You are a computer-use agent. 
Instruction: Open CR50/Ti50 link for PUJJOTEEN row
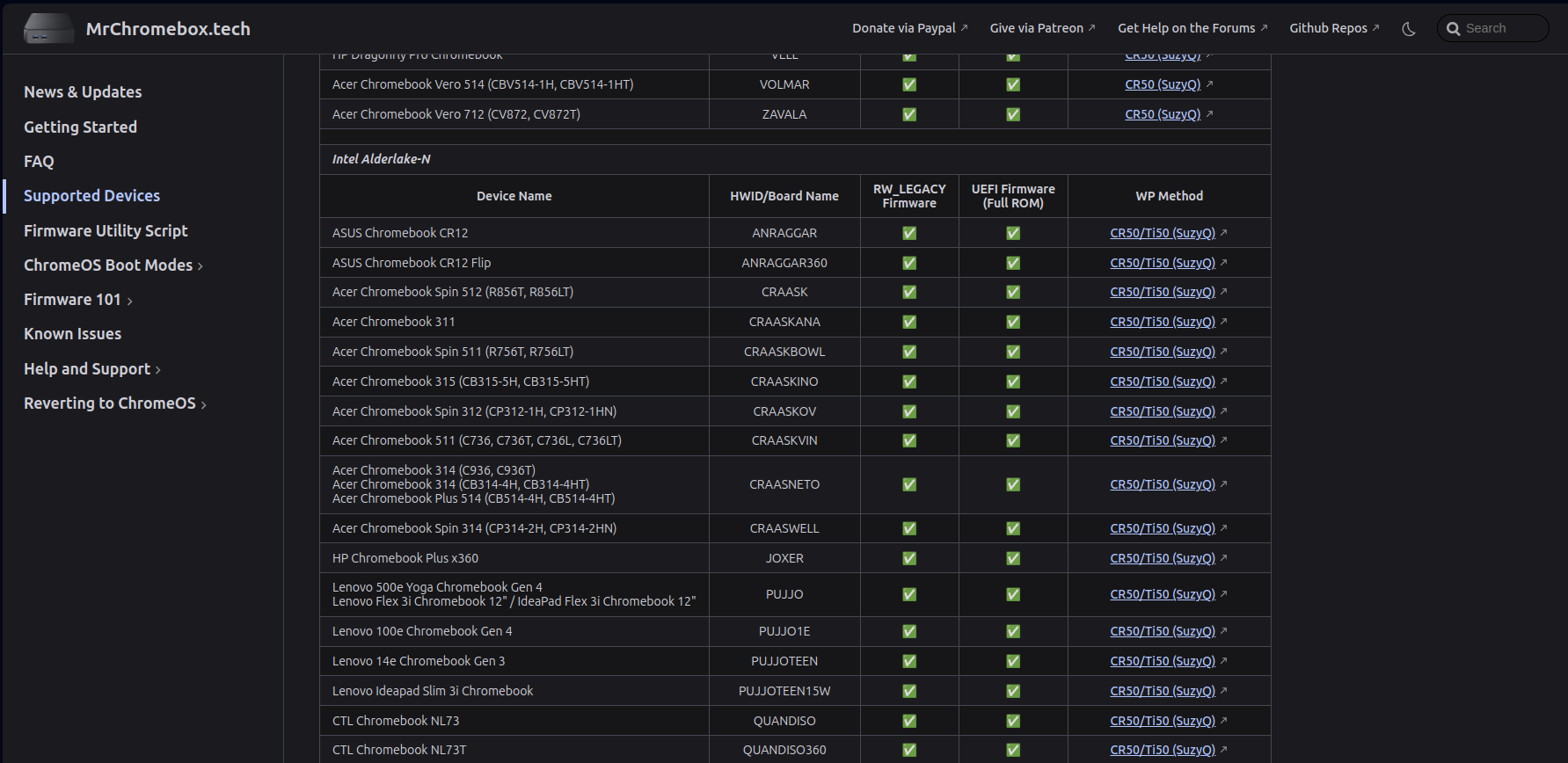pyautogui.click(x=1163, y=661)
